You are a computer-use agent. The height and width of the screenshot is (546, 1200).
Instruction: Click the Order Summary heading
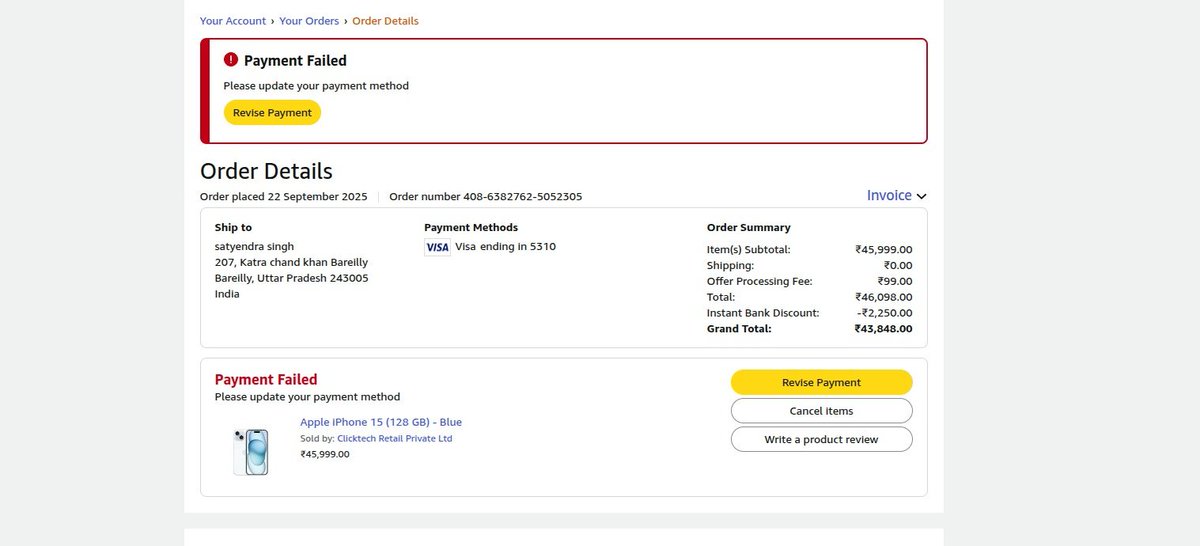pyautogui.click(x=748, y=227)
